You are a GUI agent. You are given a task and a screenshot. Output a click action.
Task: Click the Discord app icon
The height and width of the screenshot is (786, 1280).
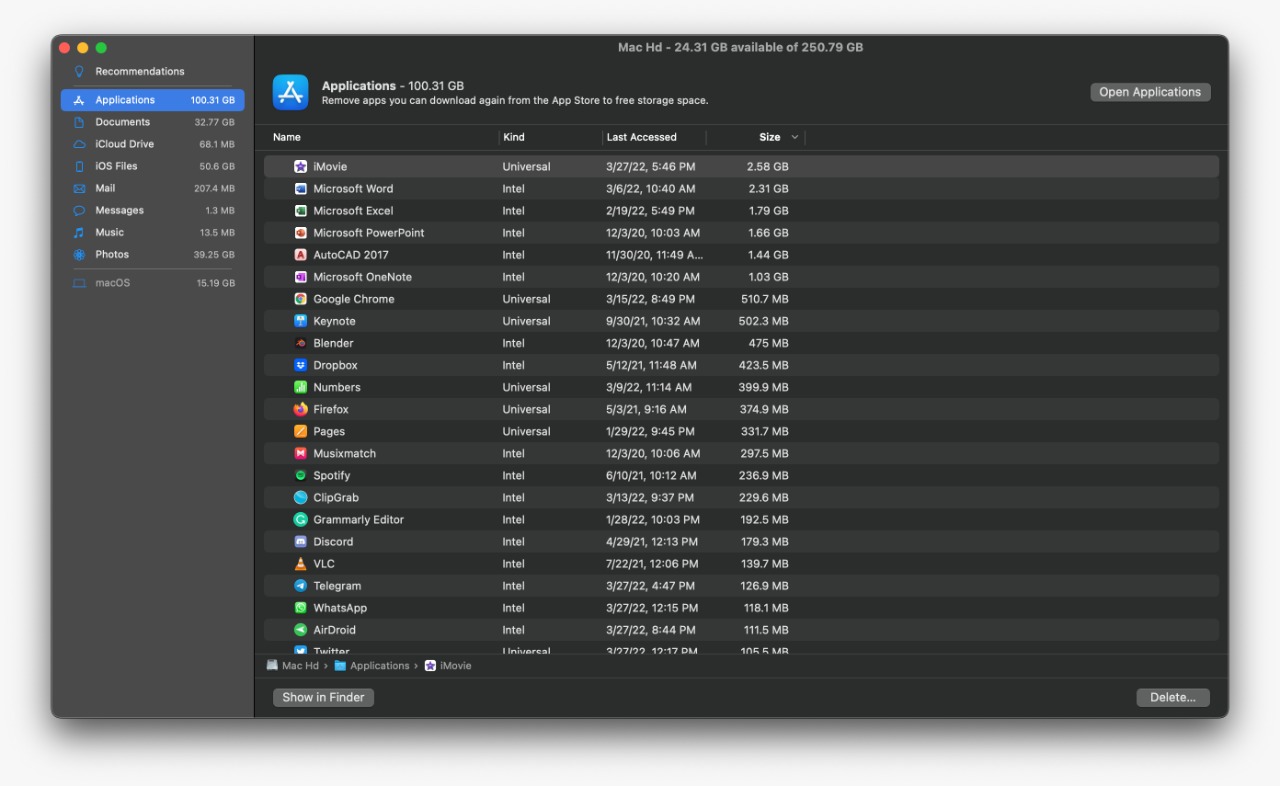300,542
